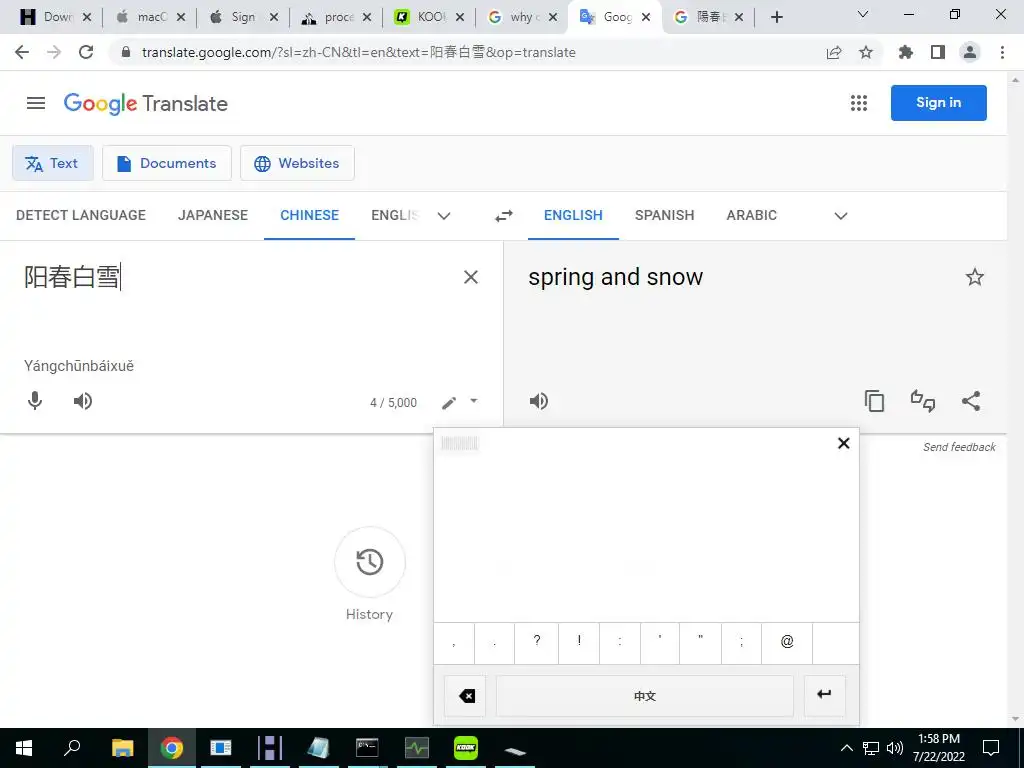Open the History panel

[370, 562]
